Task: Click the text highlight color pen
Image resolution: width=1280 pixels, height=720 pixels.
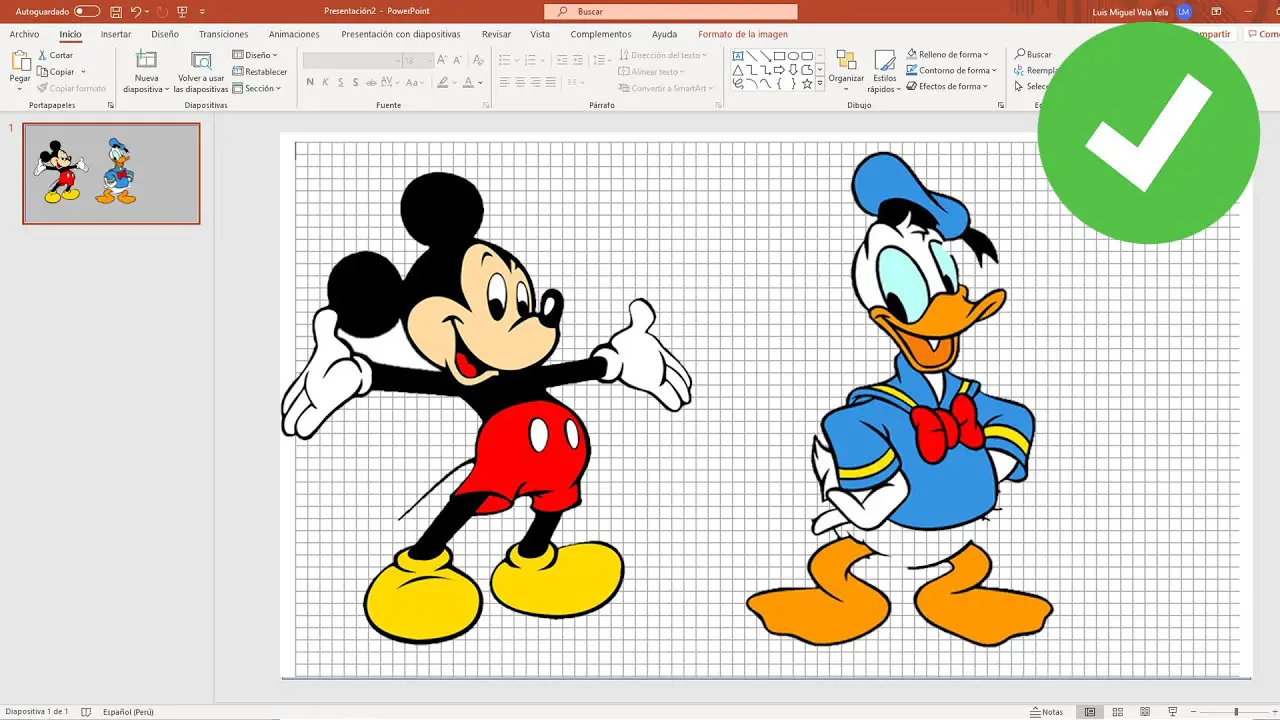Action: (x=443, y=82)
